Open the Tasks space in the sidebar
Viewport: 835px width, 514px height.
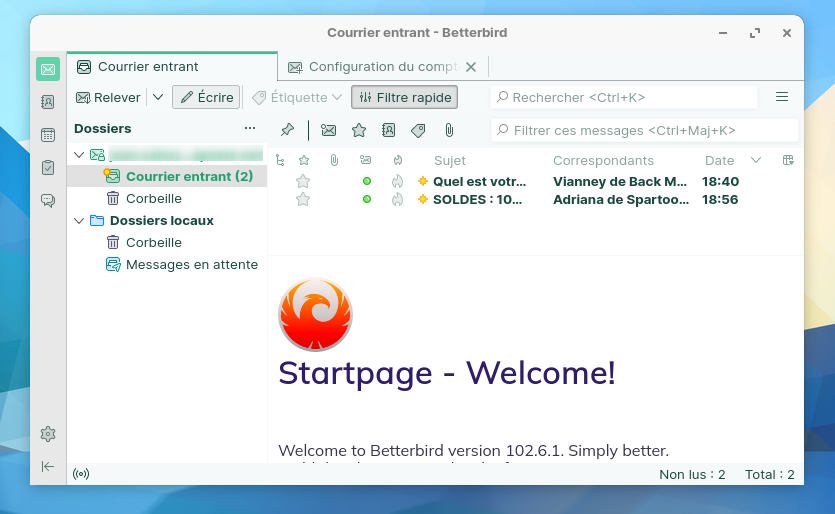tap(47, 168)
